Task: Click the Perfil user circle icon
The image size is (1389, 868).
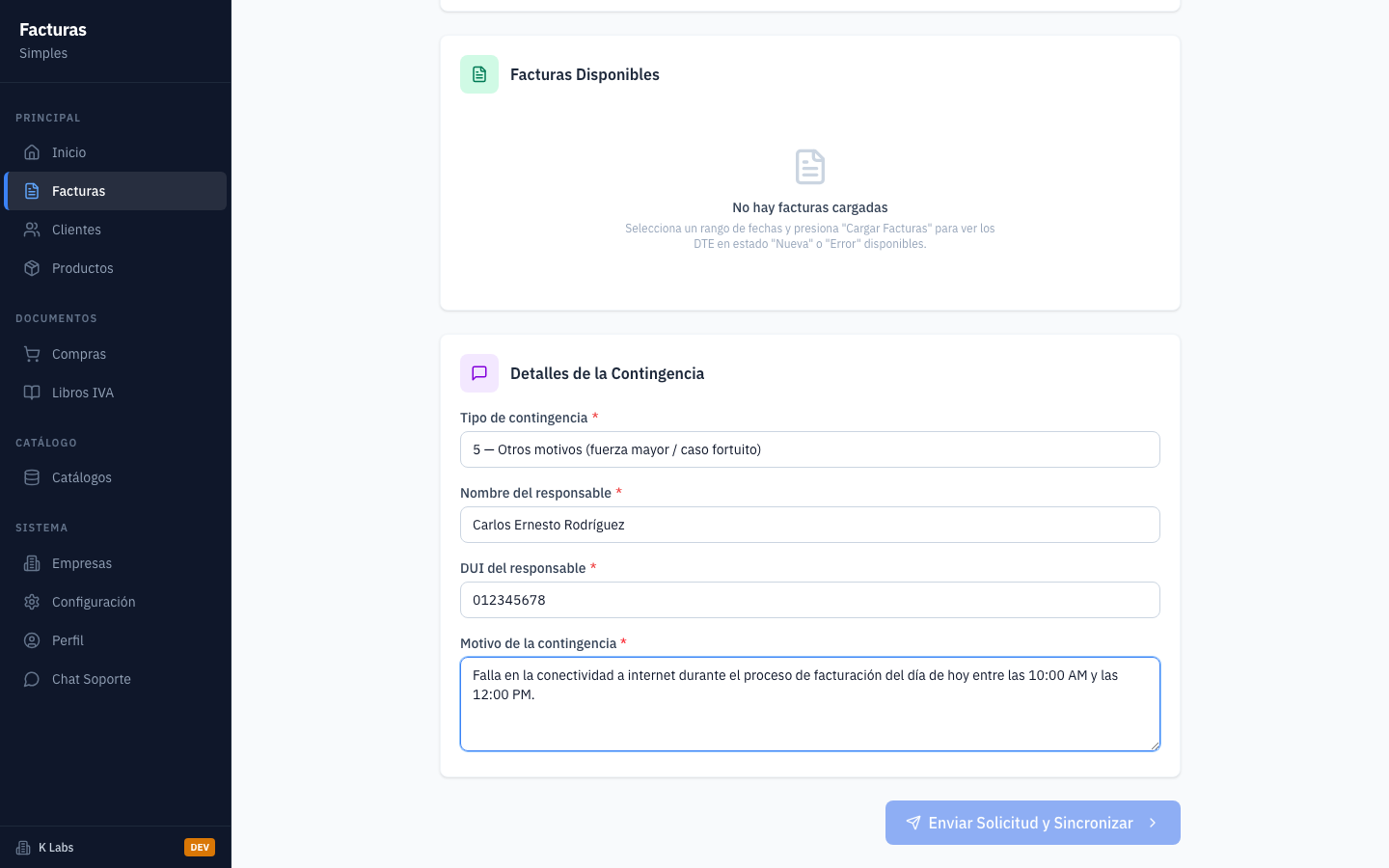Action: click(32, 640)
